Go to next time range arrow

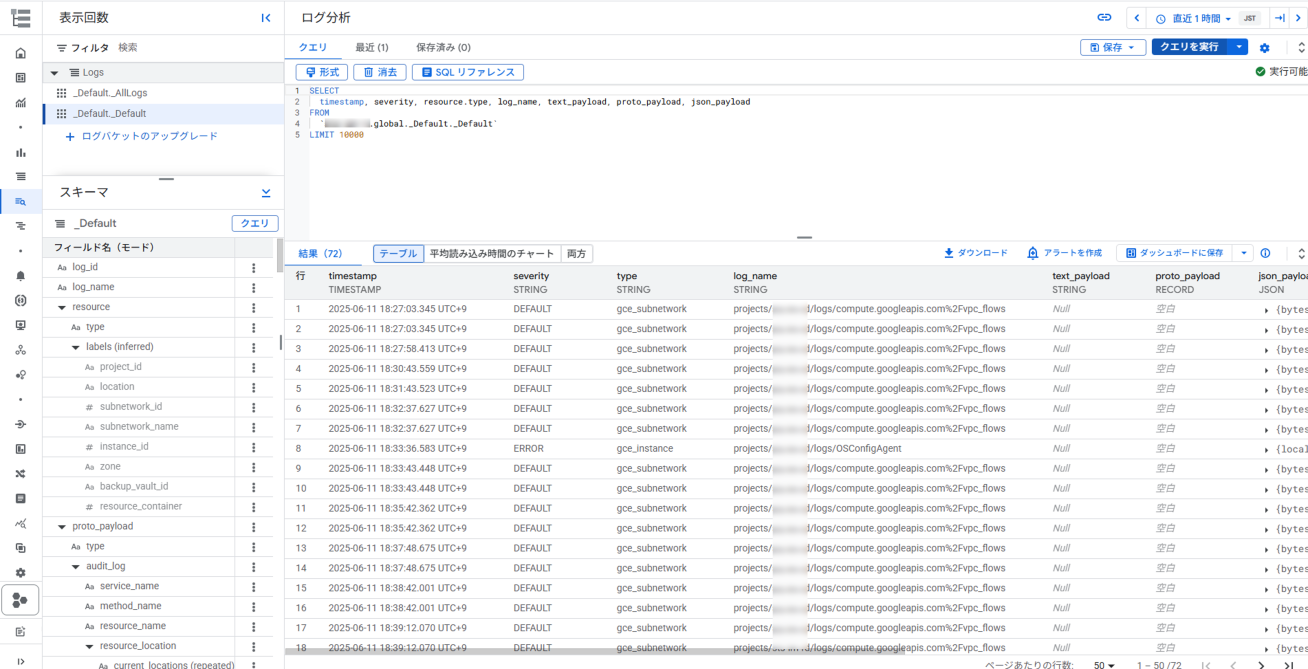coord(1298,18)
